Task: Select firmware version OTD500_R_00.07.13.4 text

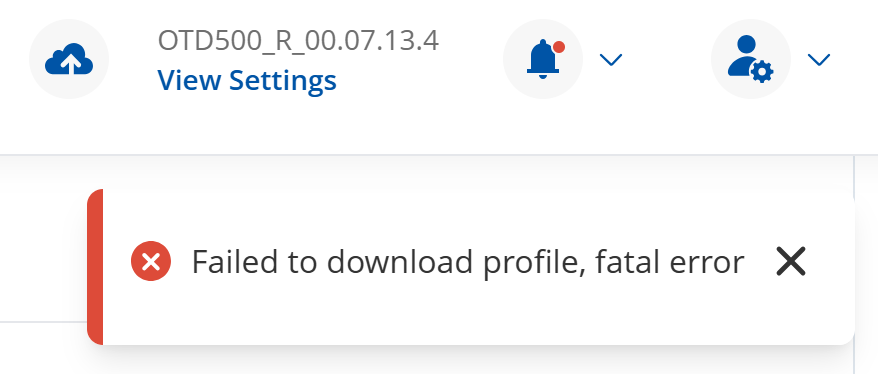Action: coord(298,41)
